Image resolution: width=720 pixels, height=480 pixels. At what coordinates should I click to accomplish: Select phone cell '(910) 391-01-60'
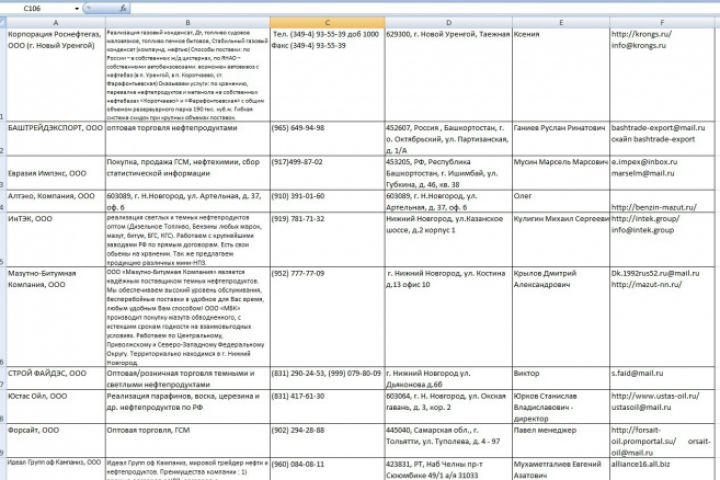[x=327, y=201]
